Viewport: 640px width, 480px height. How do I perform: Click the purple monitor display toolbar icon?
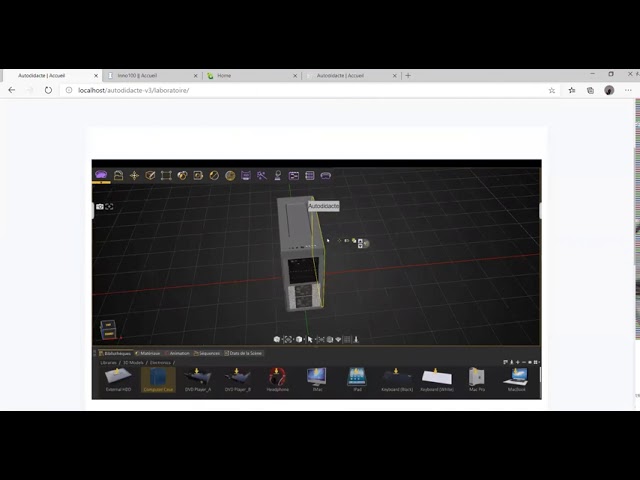[x=246, y=176]
